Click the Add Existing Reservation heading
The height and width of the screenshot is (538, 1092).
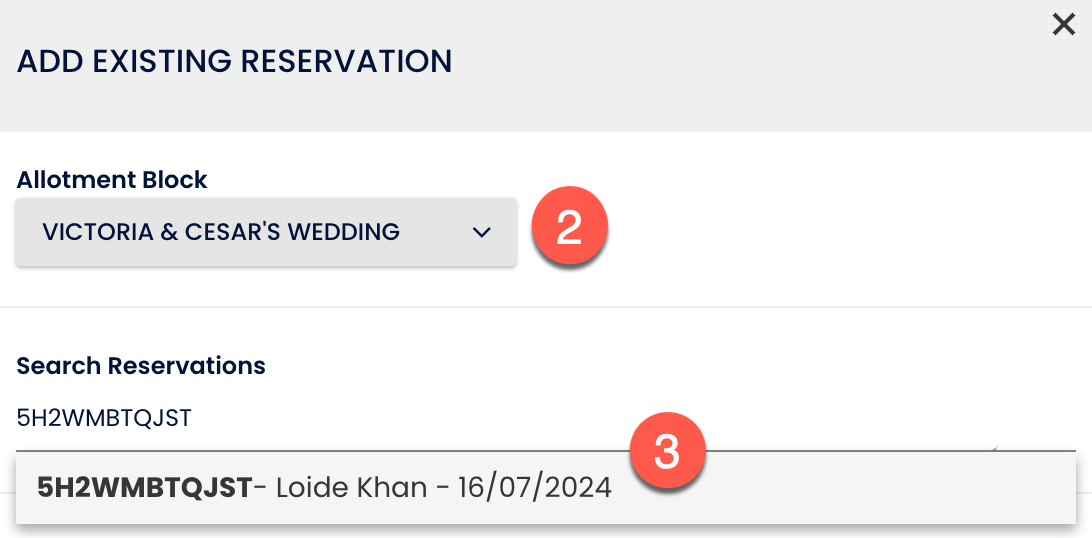234,61
